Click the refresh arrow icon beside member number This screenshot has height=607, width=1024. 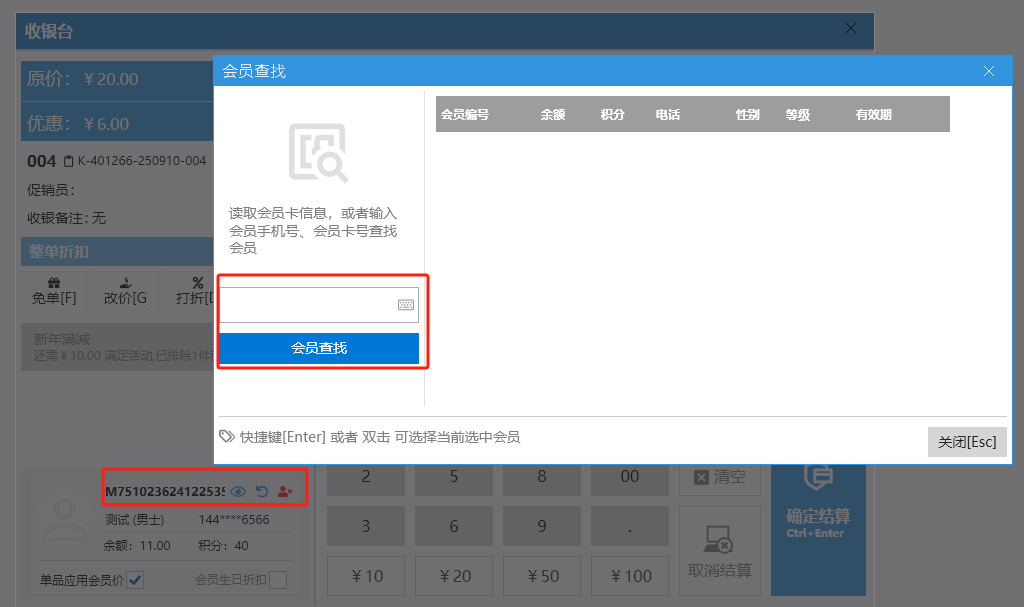coord(262,491)
